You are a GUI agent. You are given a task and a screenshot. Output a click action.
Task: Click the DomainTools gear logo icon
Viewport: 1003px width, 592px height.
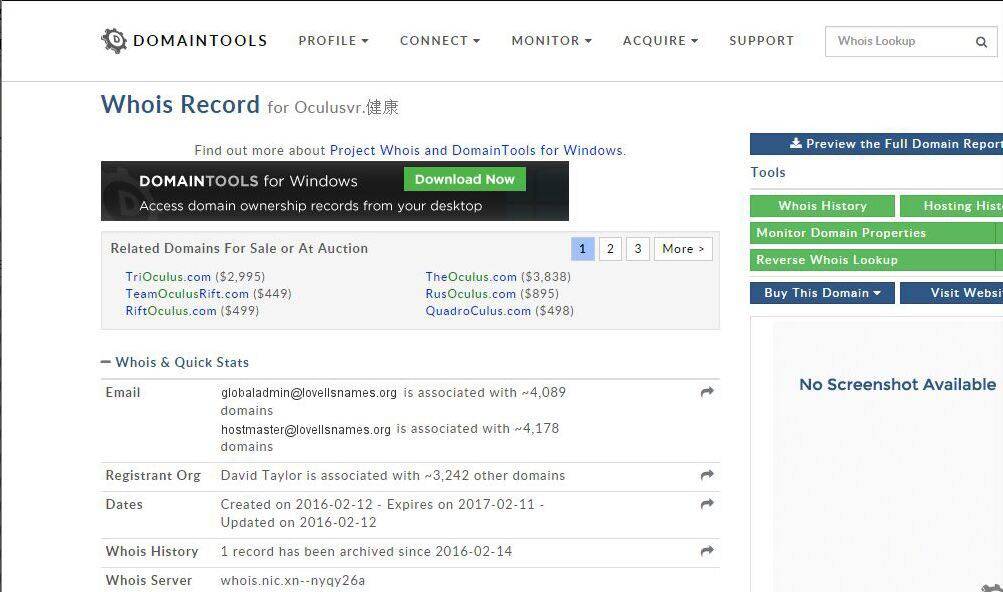115,40
